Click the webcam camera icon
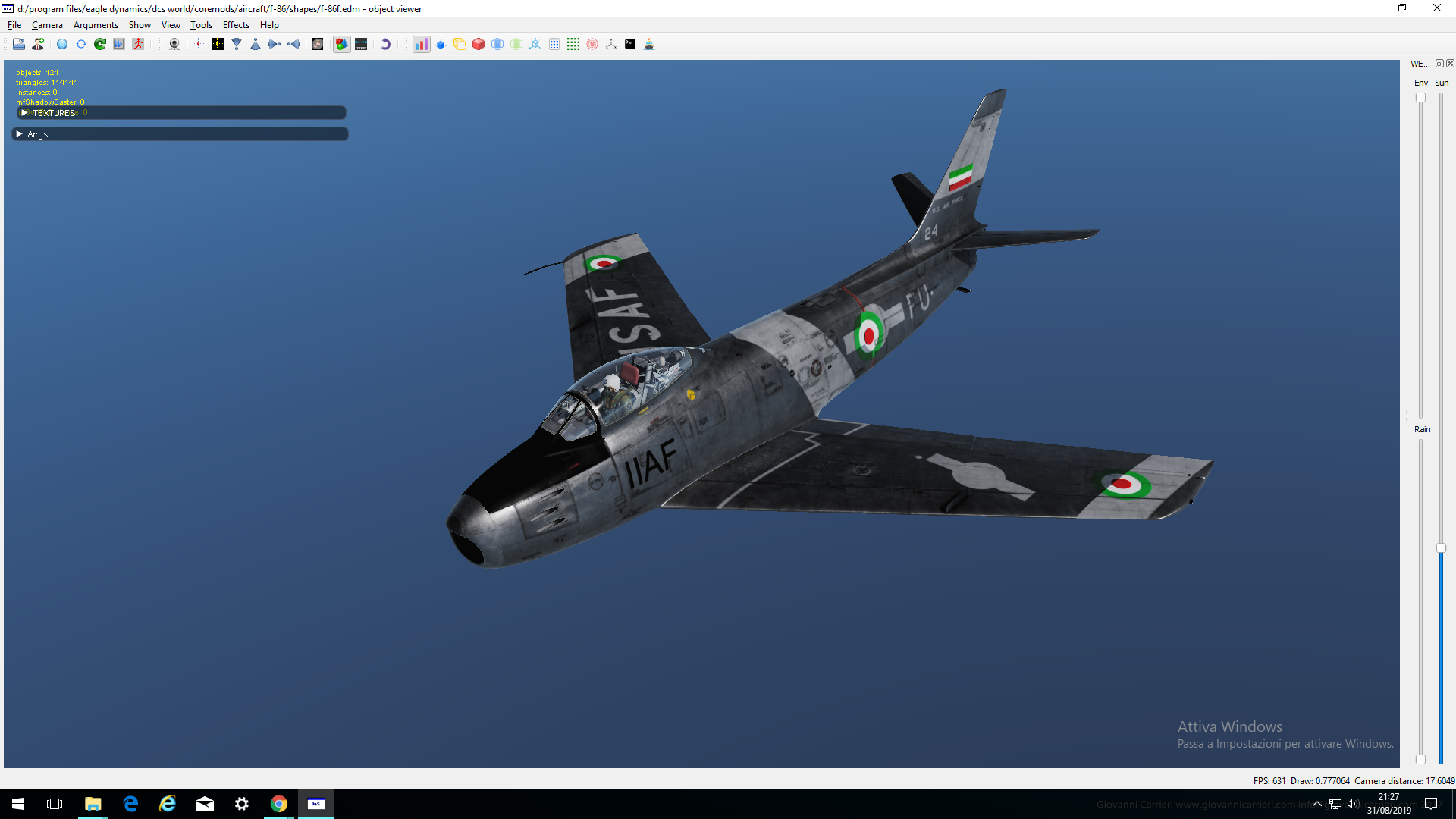Viewport: 1456px width, 819px height. point(174,44)
